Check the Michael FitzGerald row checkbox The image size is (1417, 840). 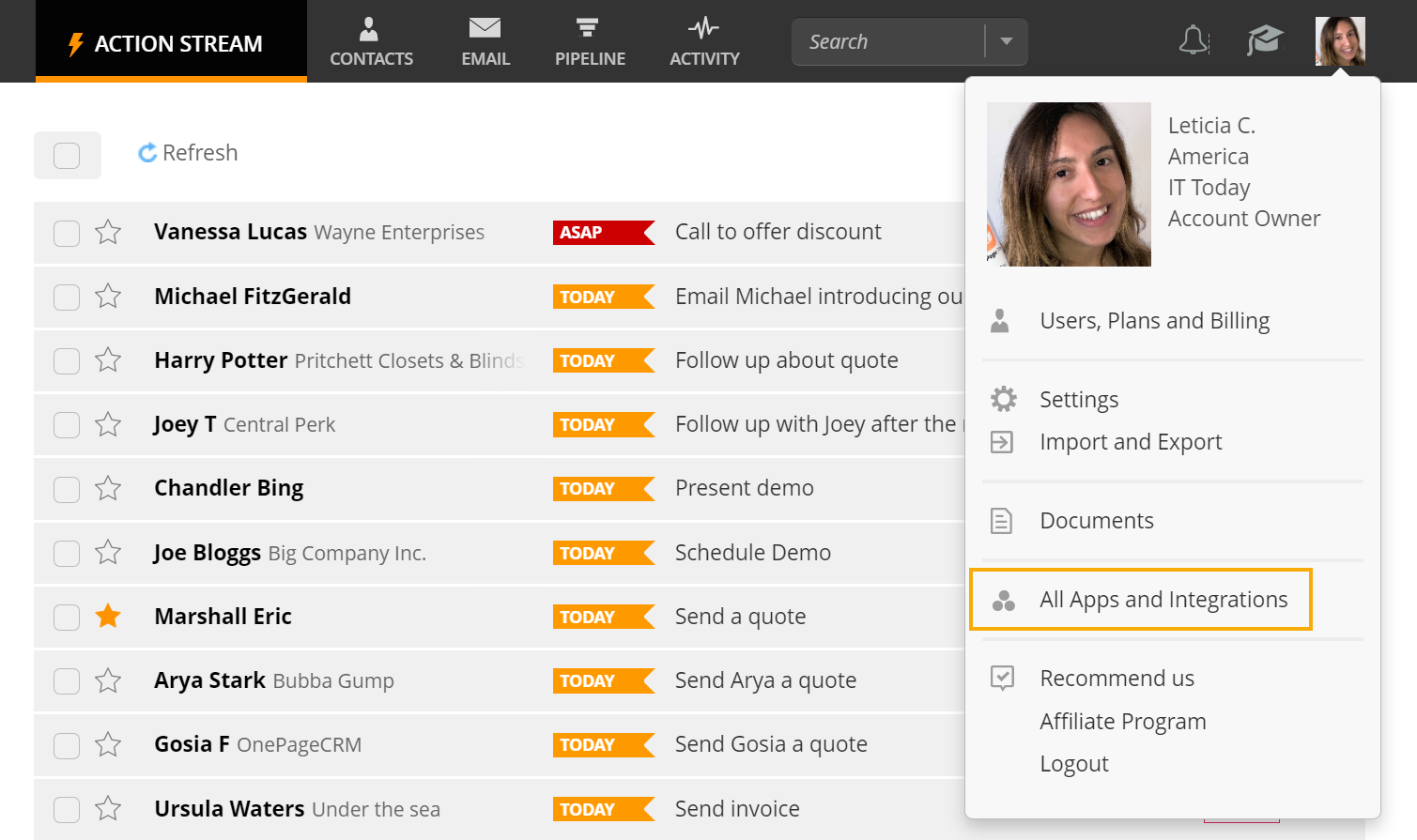click(x=67, y=297)
